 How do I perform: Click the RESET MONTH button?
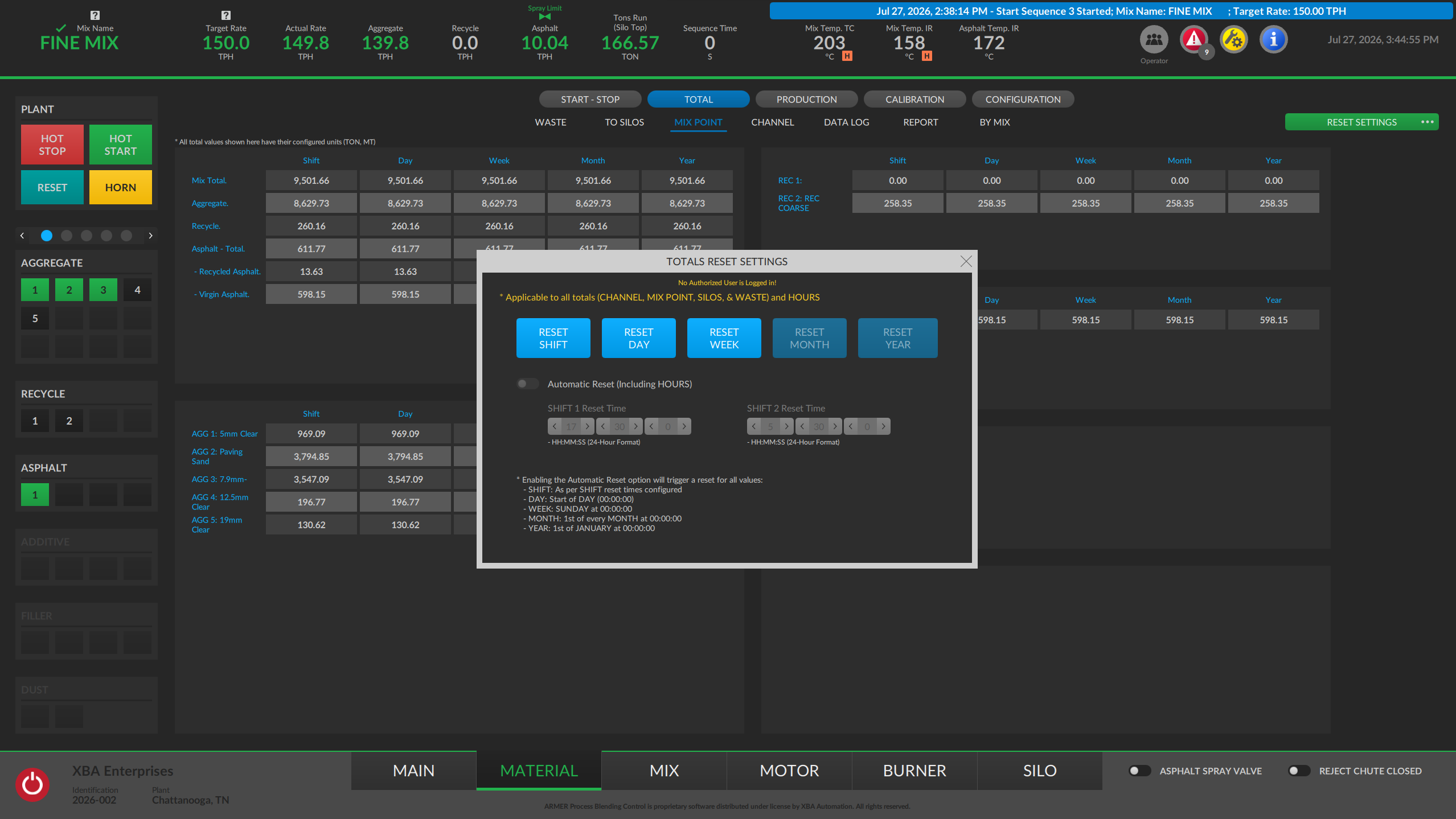[809, 338]
